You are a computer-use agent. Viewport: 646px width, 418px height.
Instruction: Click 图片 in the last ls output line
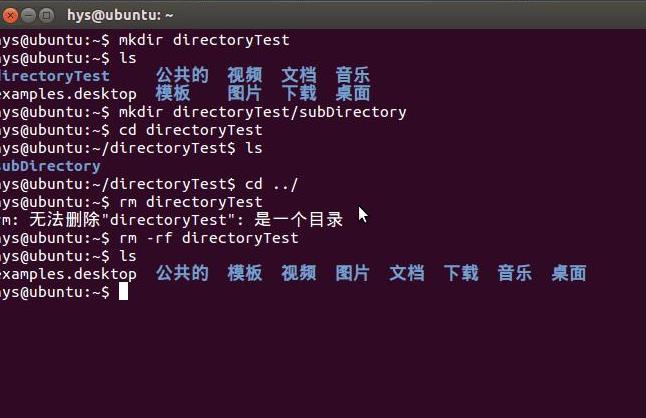click(352, 274)
